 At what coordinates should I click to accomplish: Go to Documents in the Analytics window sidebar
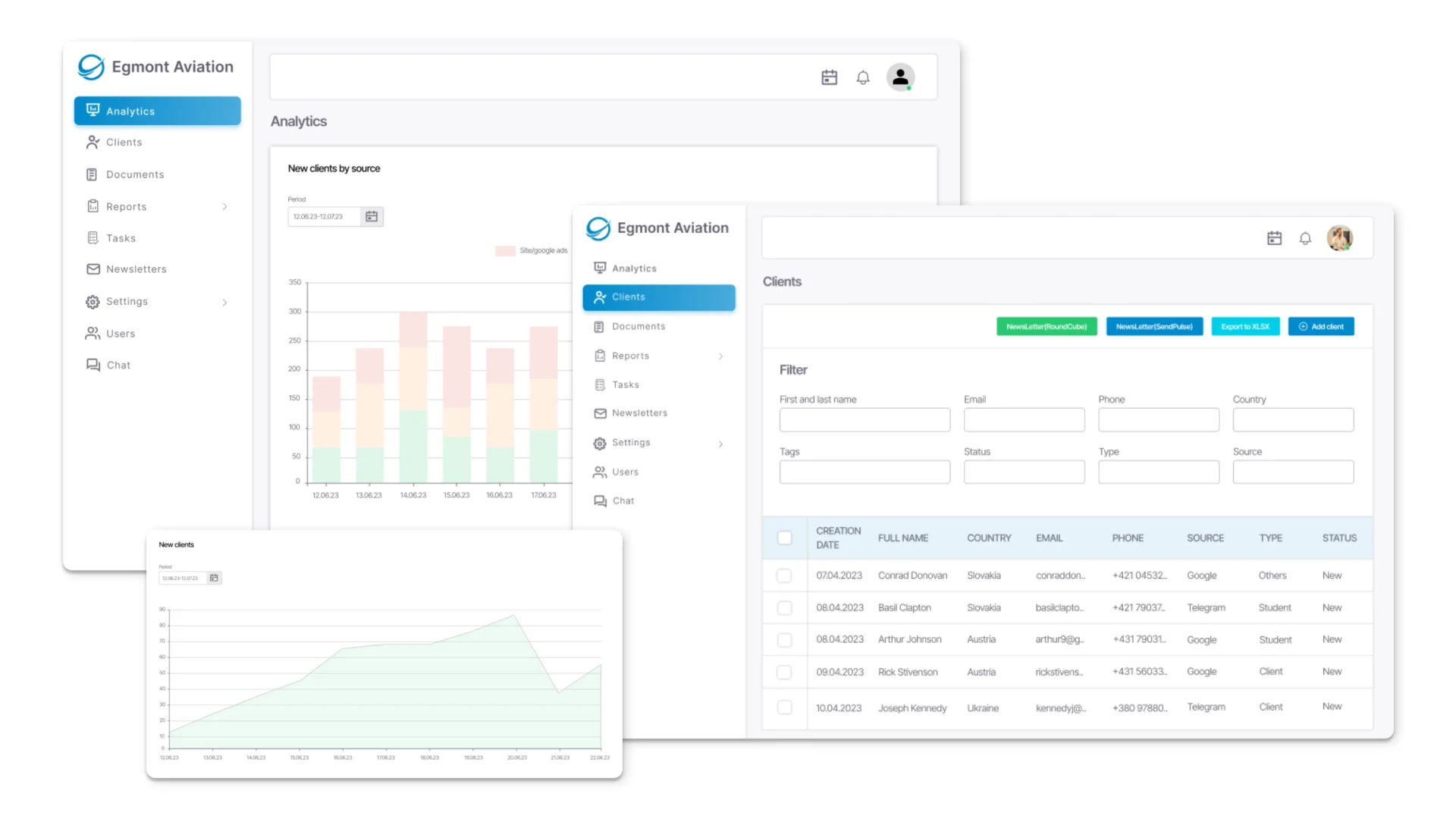(135, 174)
